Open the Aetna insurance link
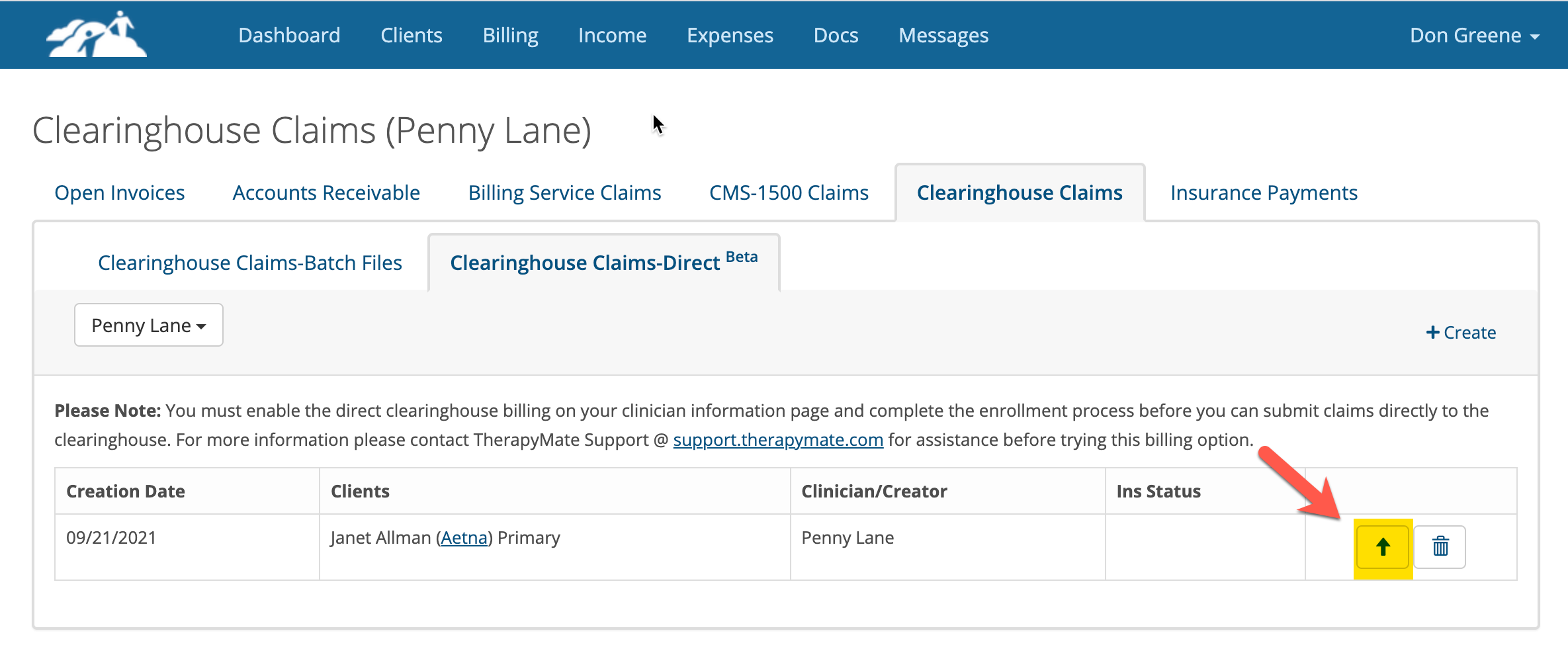The height and width of the screenshot is (647, 1568). [x=464, y=537]
